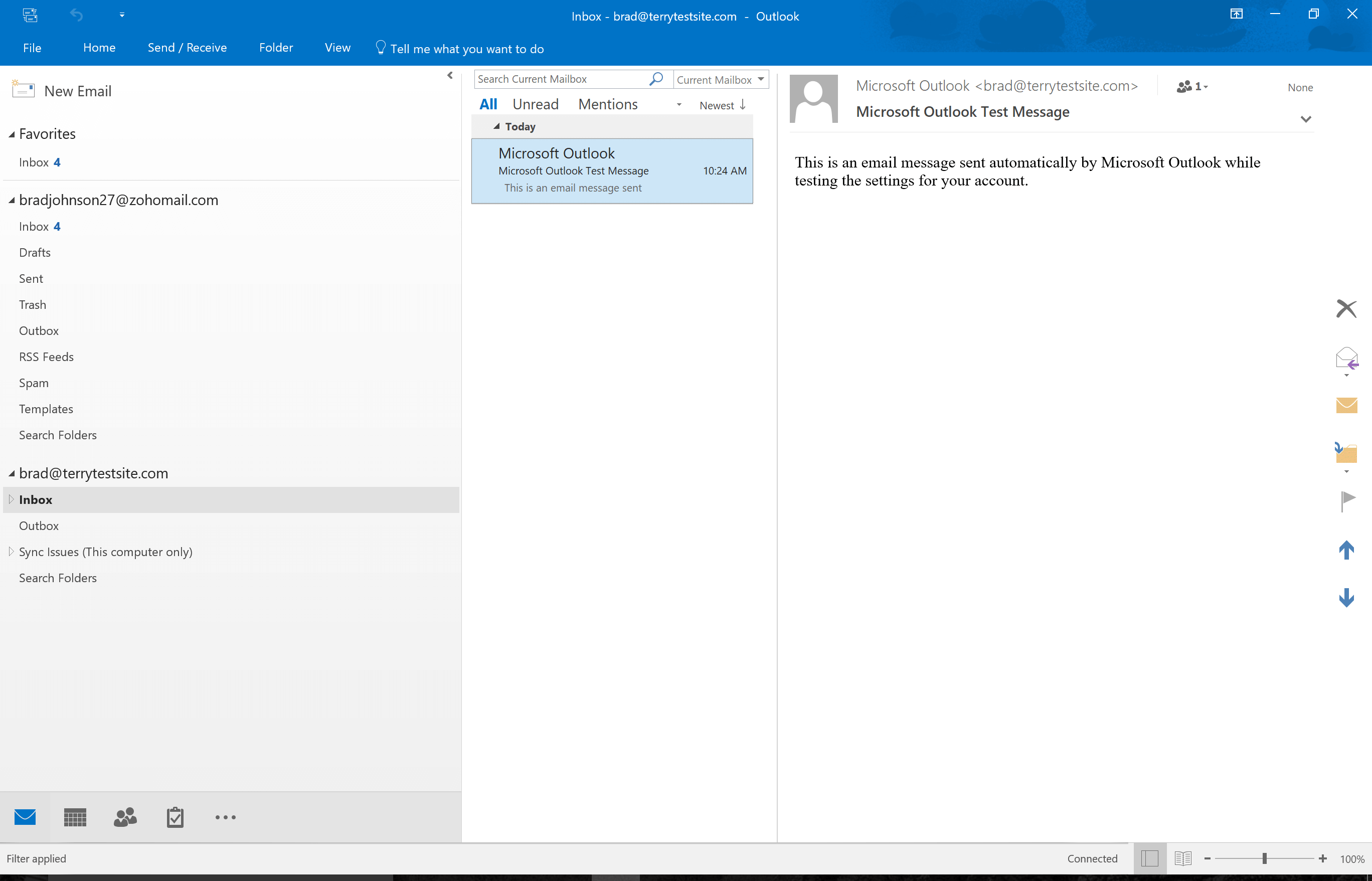Screen dimensions: 1372x881
Task: Collapse brad@terrytestsite.com account
Action: (12, 474)
